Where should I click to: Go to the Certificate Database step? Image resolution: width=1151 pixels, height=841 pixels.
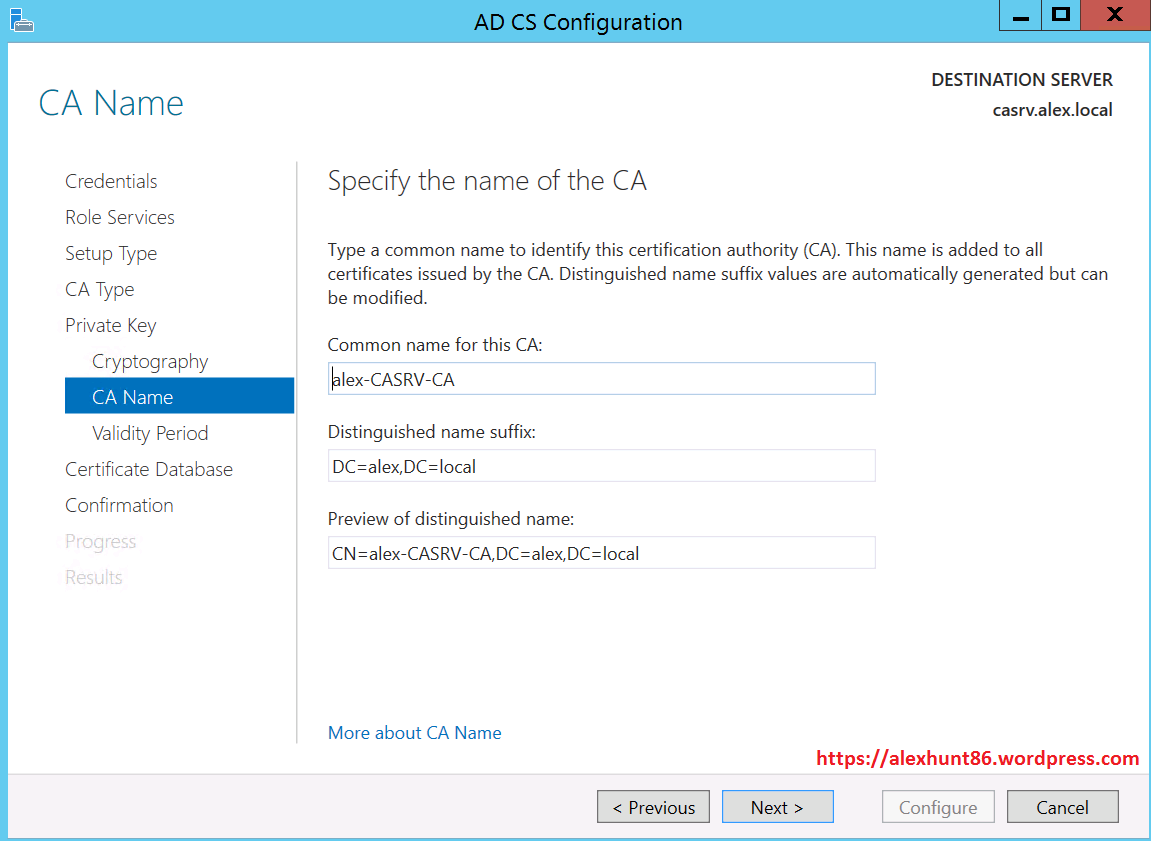click(149, 469)
